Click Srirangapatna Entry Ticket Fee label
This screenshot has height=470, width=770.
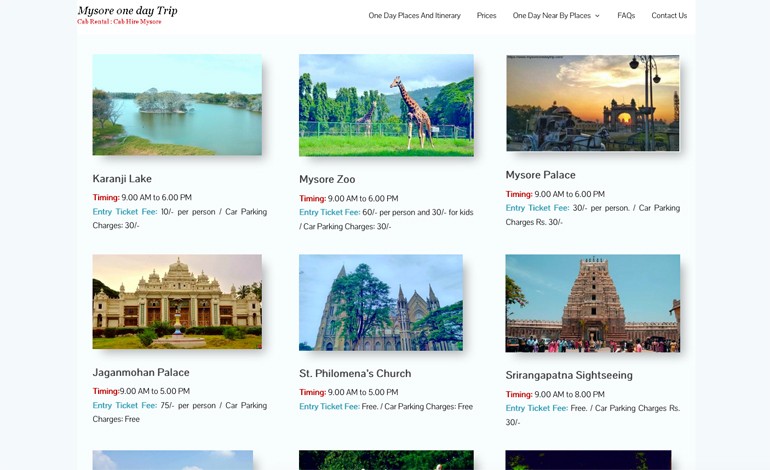[x=537, y=408]
